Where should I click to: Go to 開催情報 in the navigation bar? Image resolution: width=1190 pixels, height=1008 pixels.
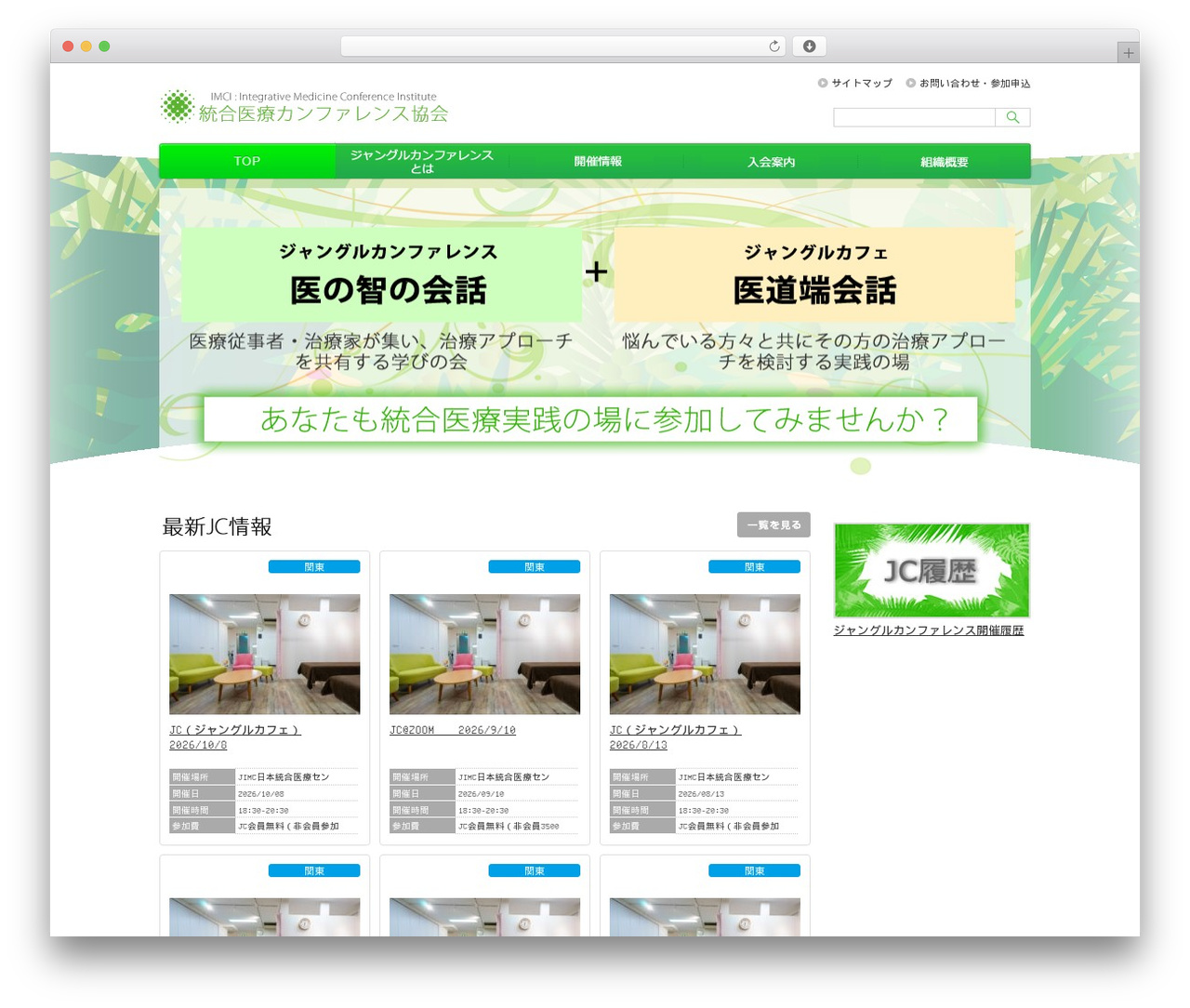597,161
